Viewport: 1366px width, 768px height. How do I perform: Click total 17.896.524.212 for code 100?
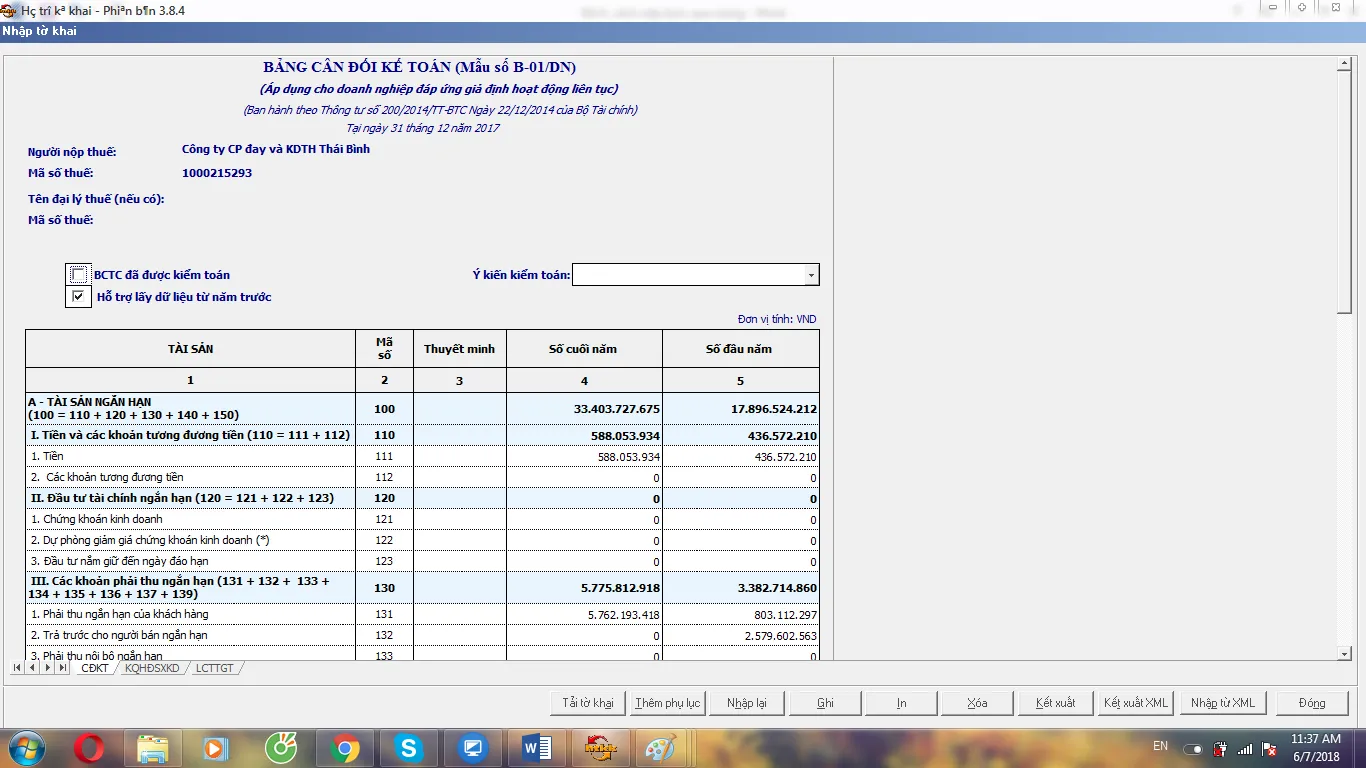tap(741, 408)
